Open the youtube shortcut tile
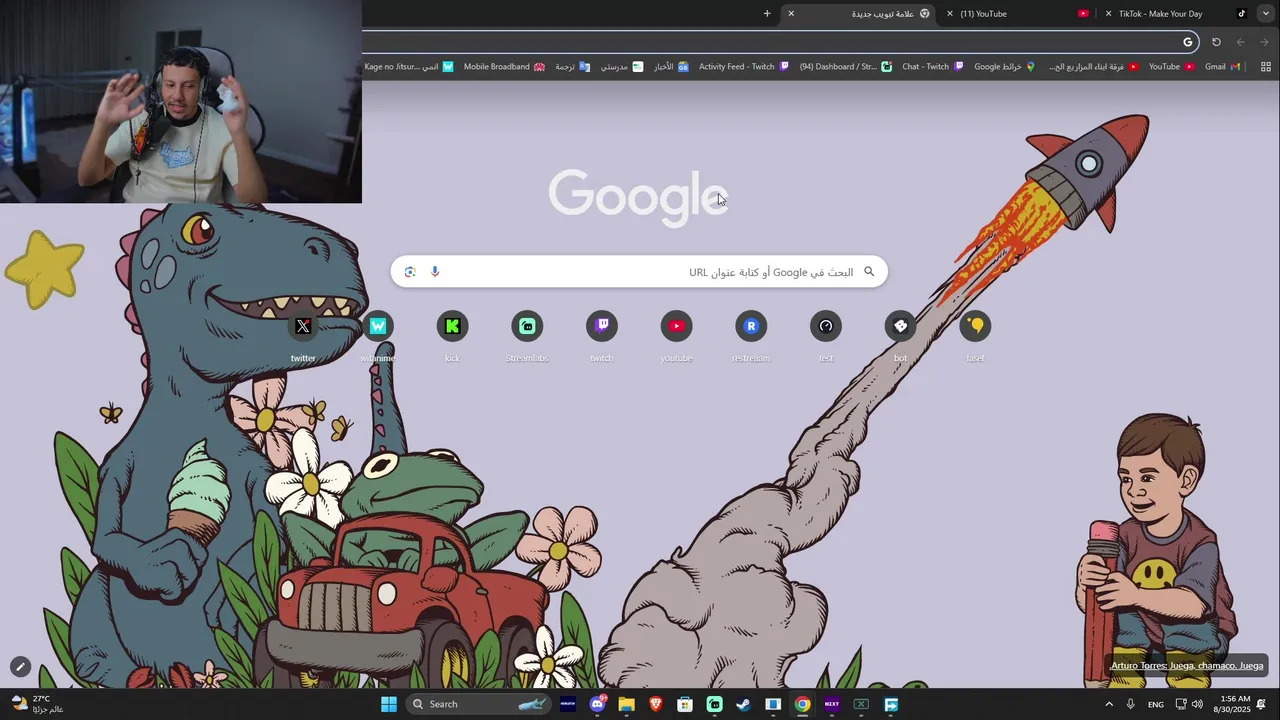 tap(676, 336)
